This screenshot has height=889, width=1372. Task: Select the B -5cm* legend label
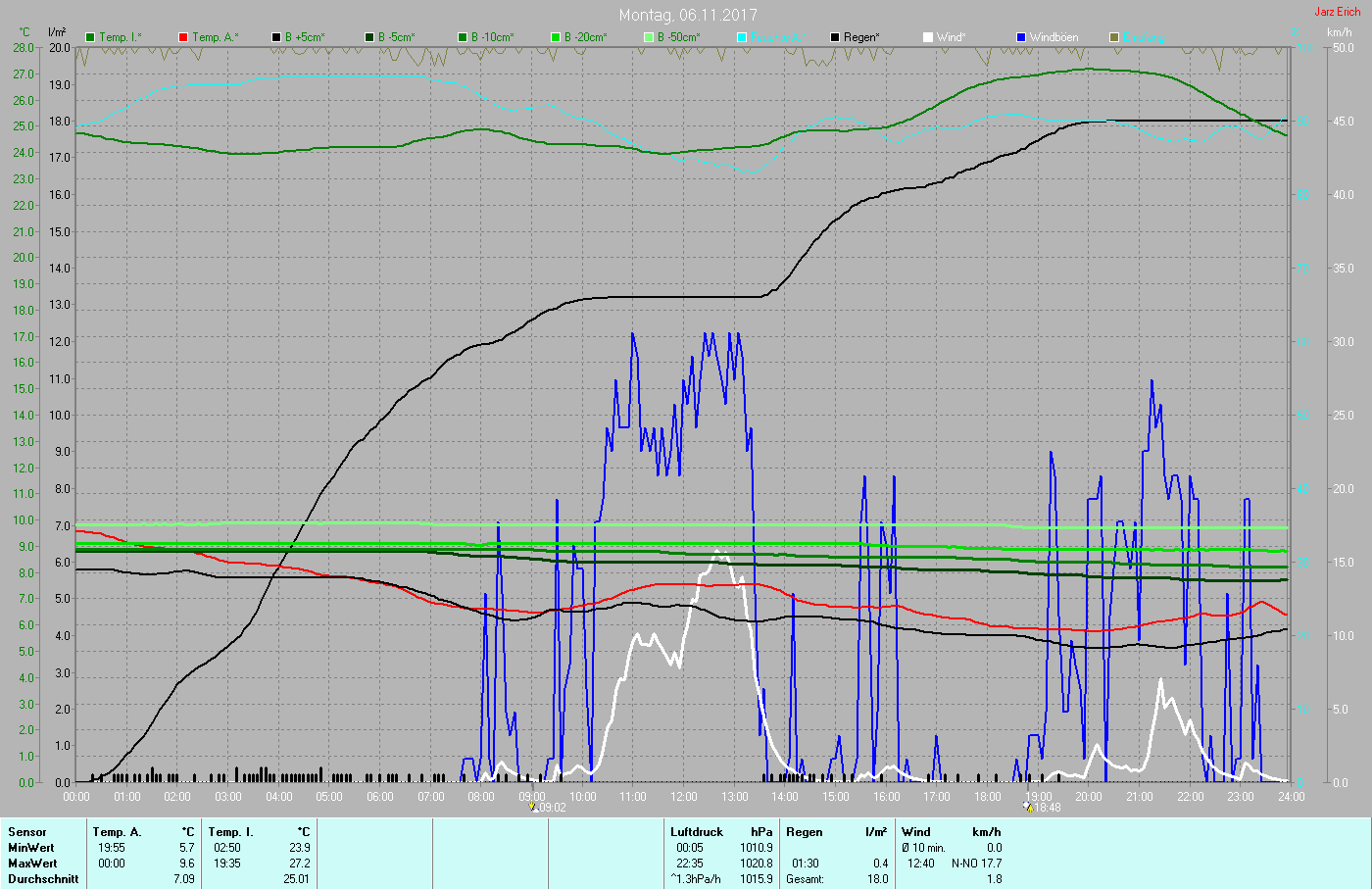397,37
